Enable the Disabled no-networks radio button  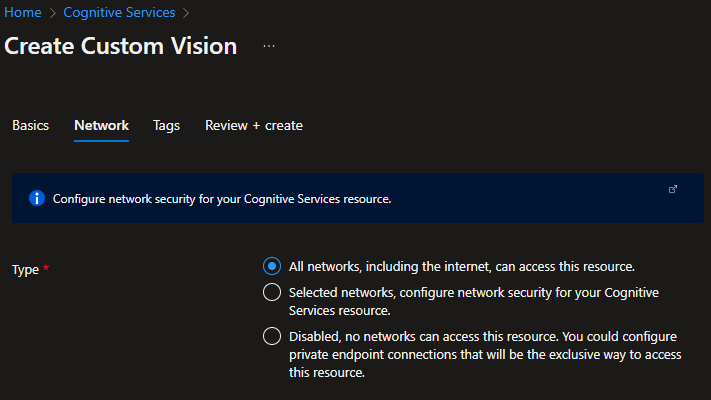(271, 336)
